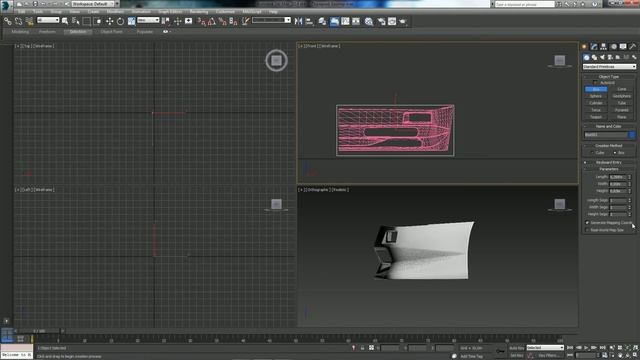Enable the AutoGrid checkbox
Image resolution: width=640 pixels, height=360 pixels.
[595, 82]
